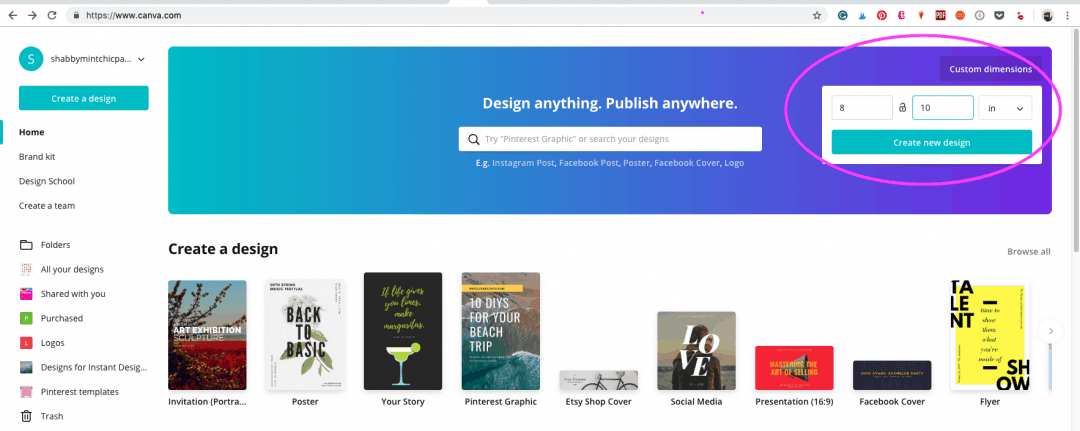Choose the Flyer thumbnail
The height and width of the screenshot is (431, 1080).
click(x=990, y=335)
